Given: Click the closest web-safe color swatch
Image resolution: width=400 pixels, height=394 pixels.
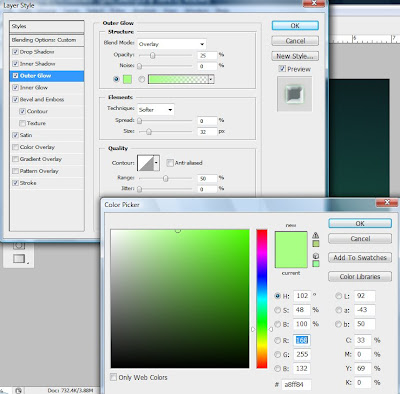Looking at the screenshot, I should (316, 264).
